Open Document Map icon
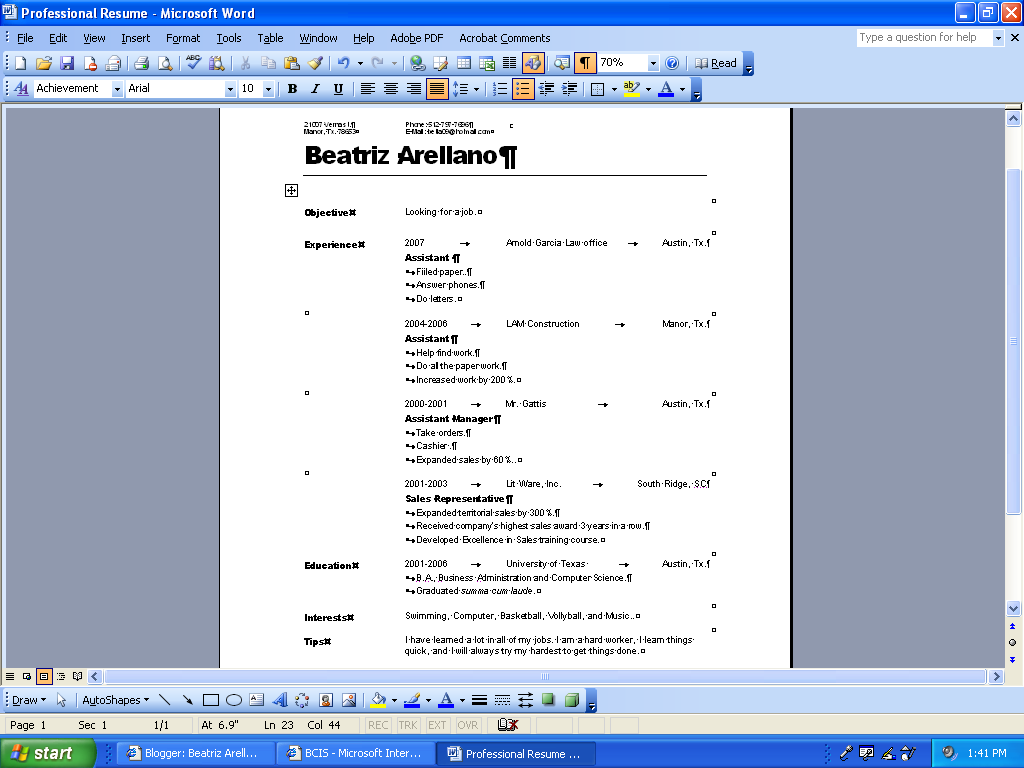Screen dimensions: 1024x768 pyautogui.click(x=562, y=63)
